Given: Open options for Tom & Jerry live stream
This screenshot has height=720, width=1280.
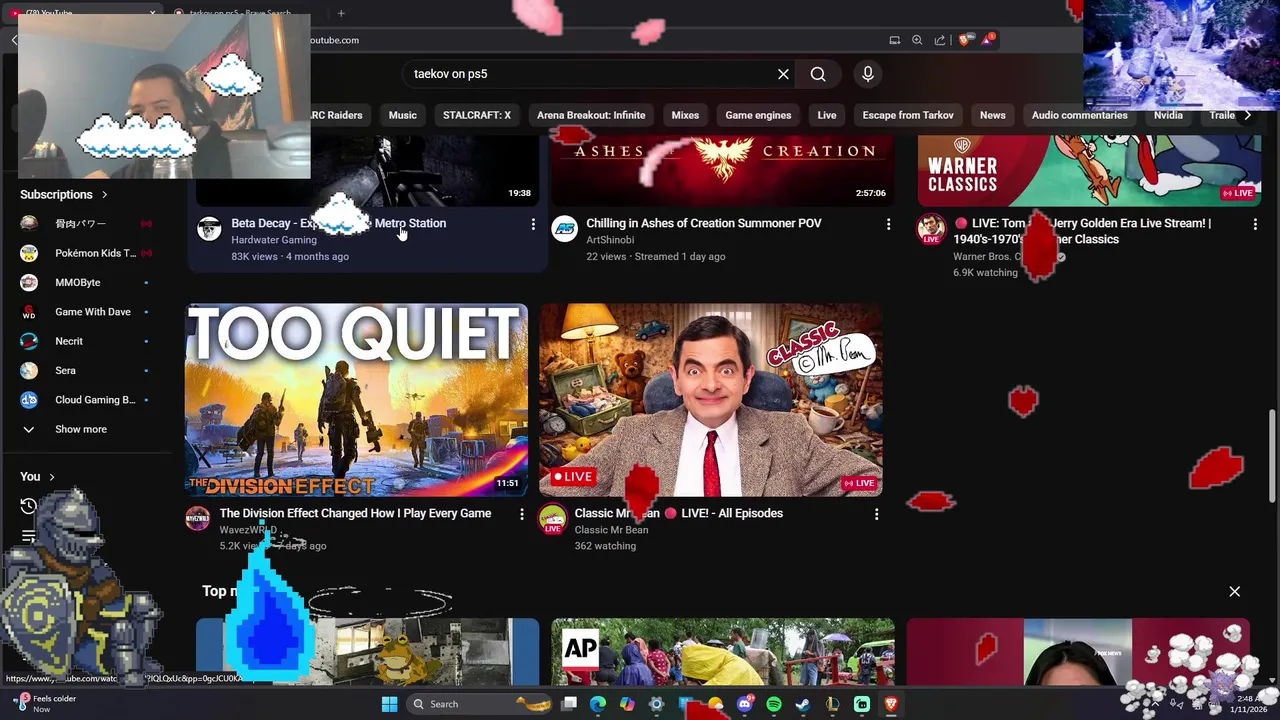Looking at the screenshot, I should 1255,224.
